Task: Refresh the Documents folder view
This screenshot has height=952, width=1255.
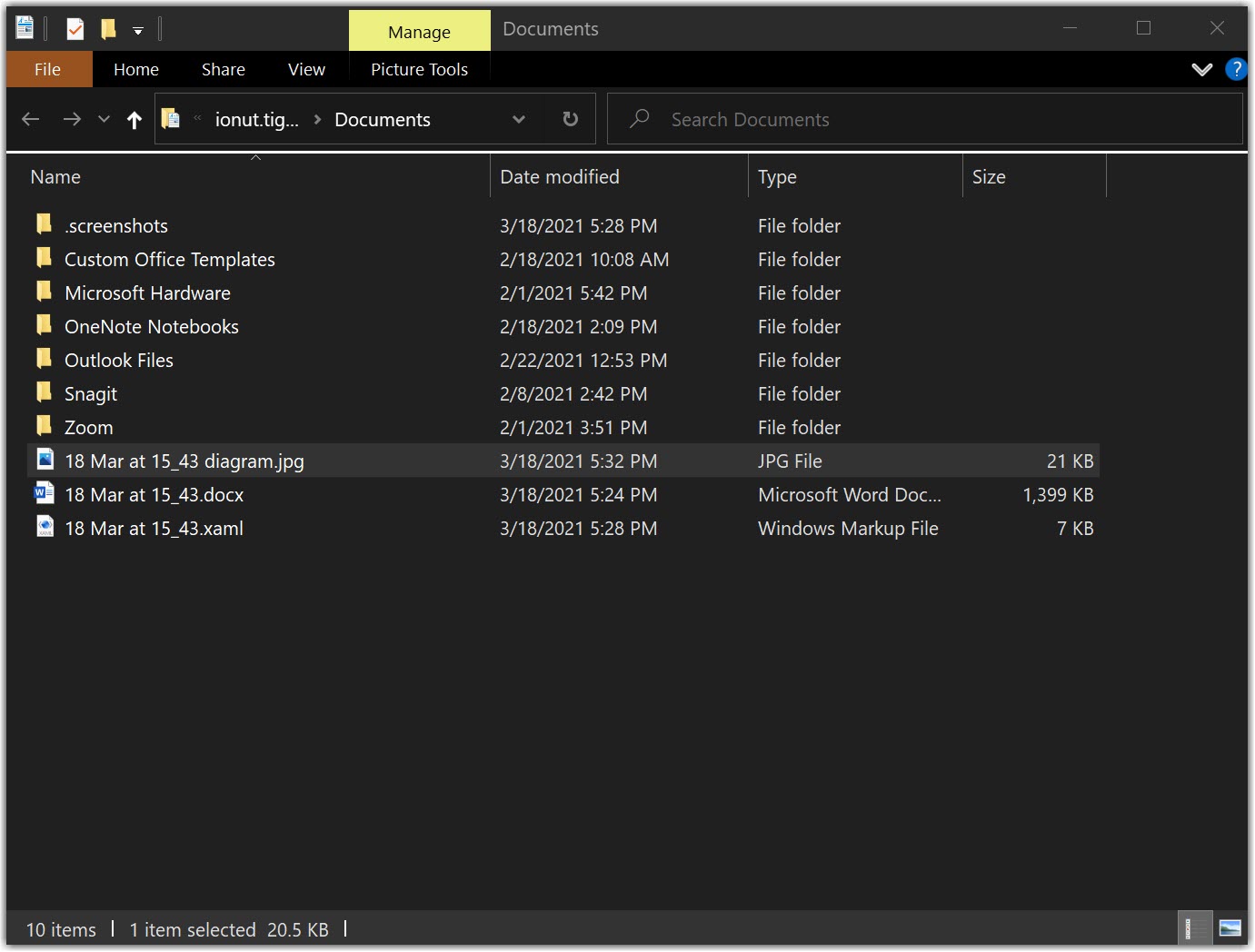Action: coord(569,118)
